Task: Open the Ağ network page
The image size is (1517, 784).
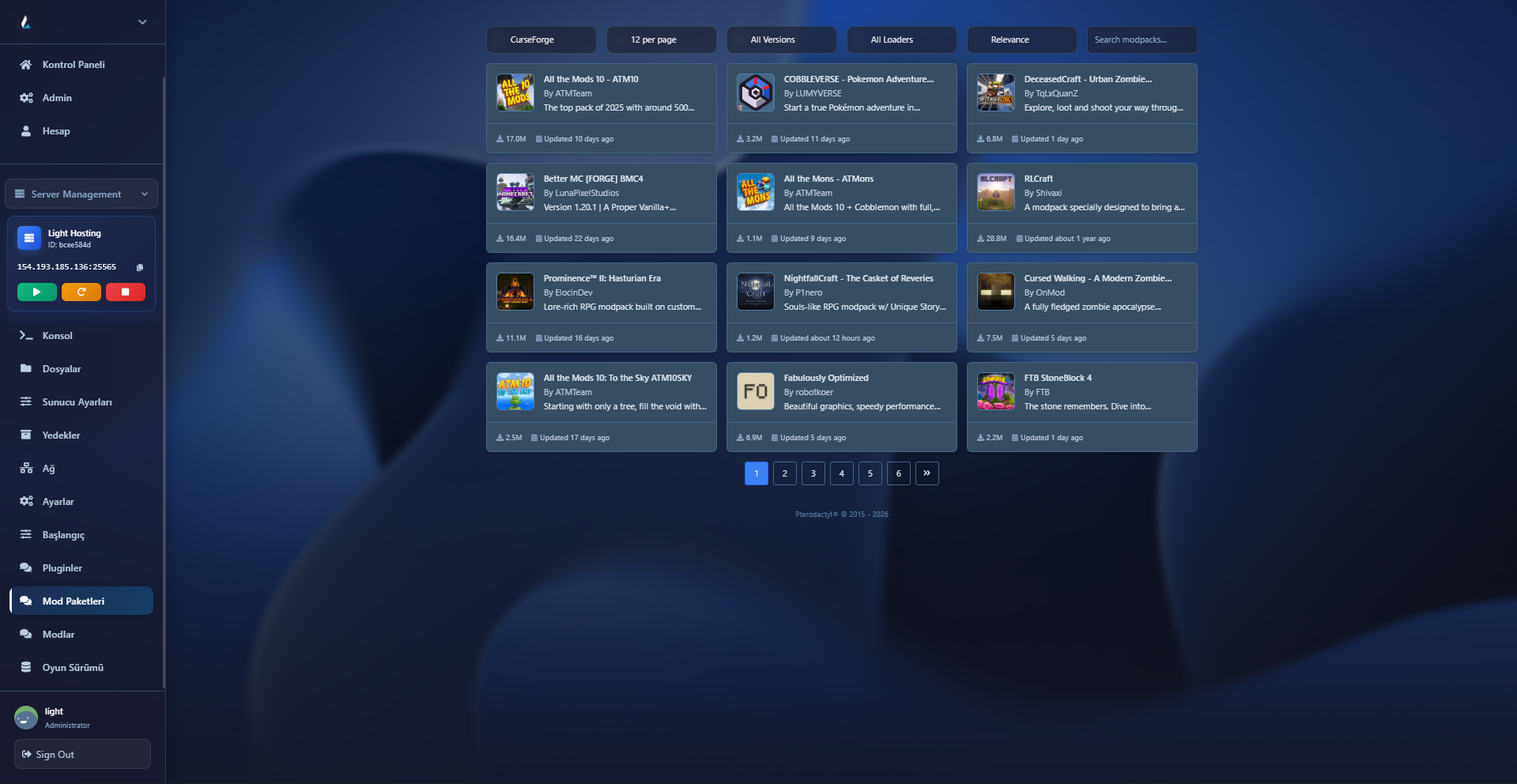Action: pyautogui.click(x=48, y=469)
